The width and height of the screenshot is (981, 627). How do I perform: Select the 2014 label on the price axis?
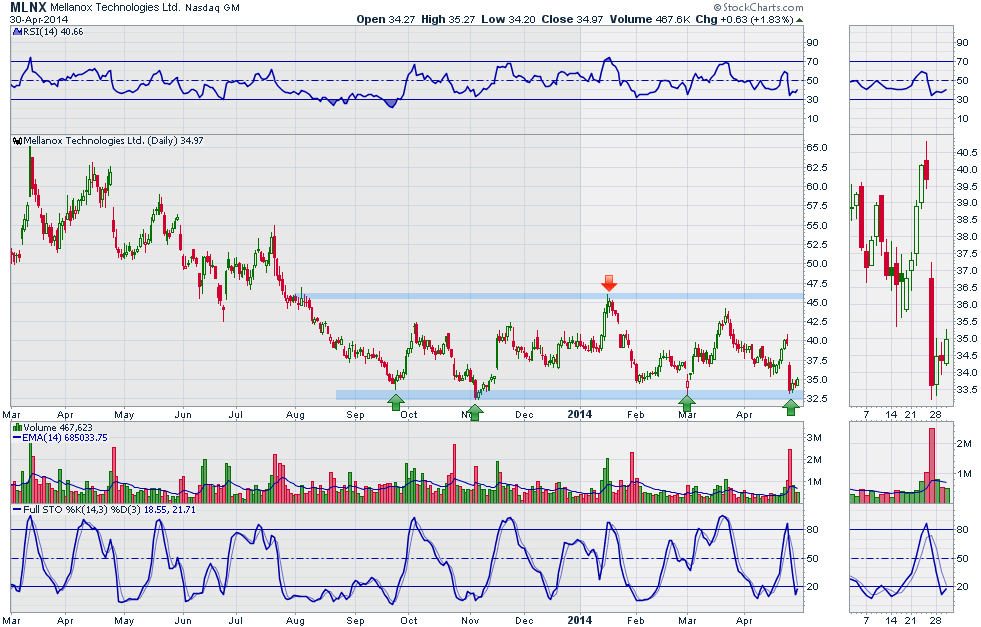pyautogui.click(x=582, y=412)
